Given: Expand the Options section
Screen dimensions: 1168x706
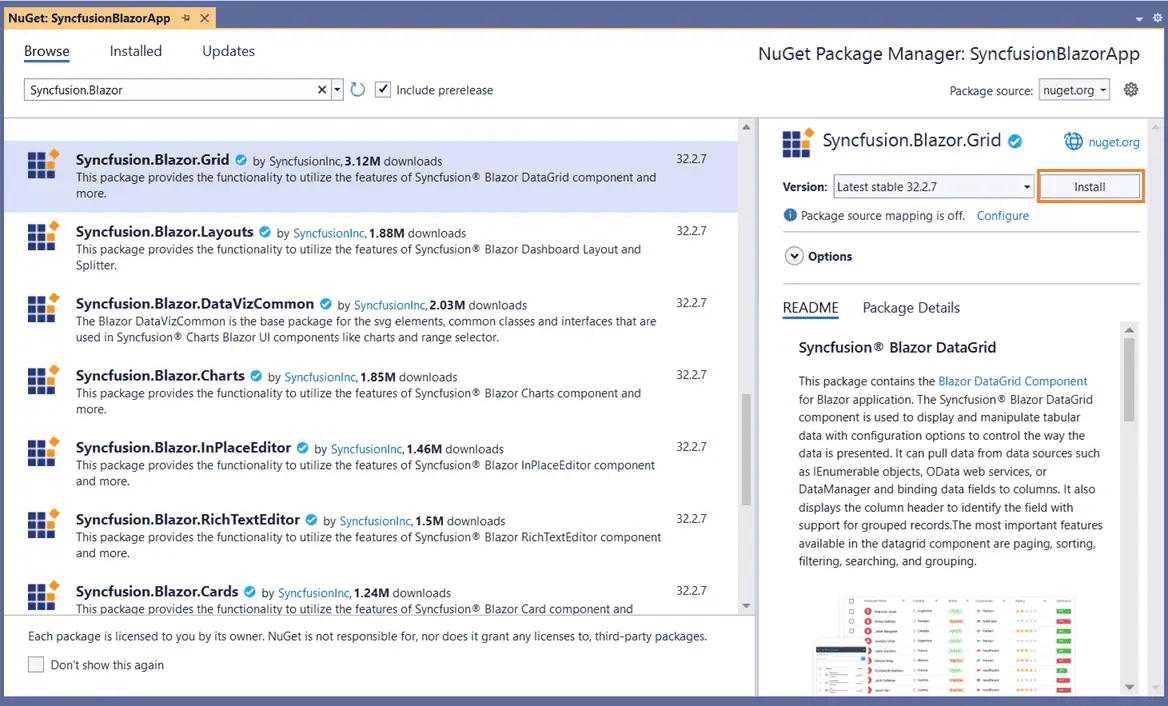Looking at the screenshot, I should 796,256.
